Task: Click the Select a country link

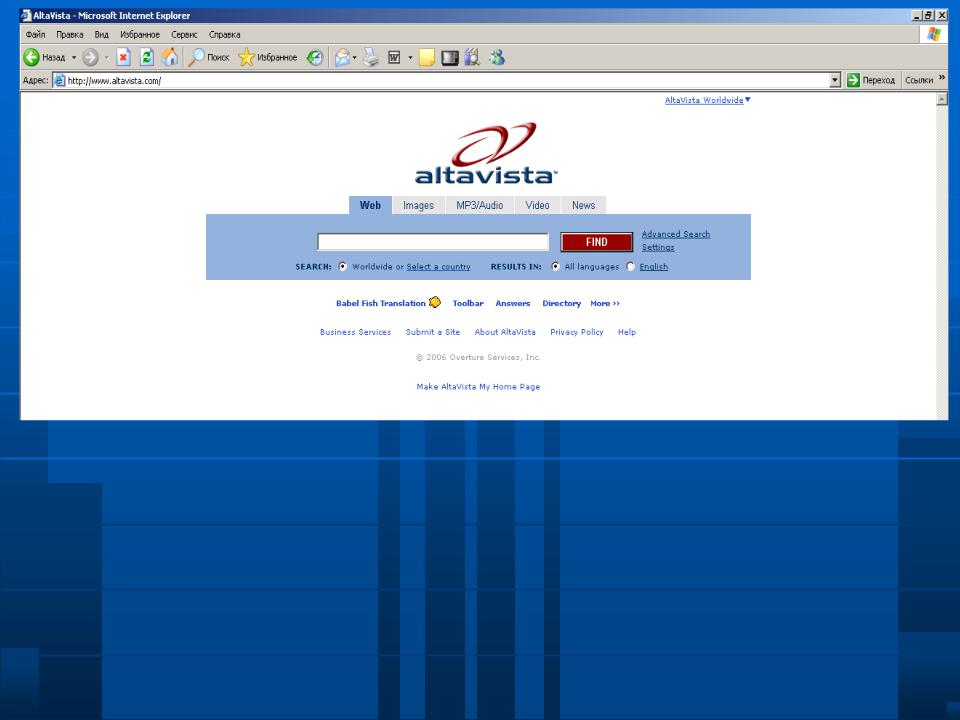Action: point(438,266)
